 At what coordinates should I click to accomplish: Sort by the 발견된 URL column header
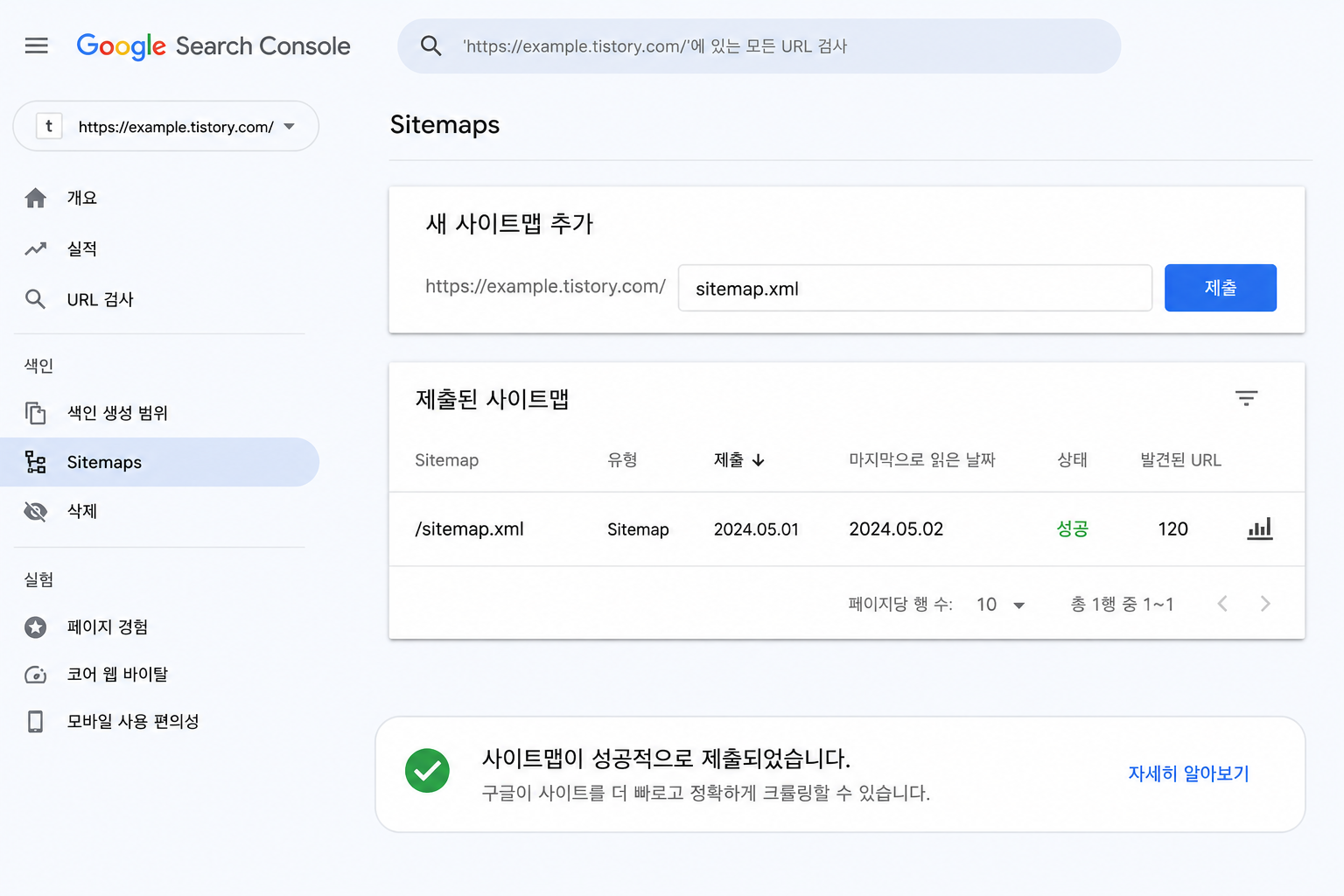tap(1180, 460)
